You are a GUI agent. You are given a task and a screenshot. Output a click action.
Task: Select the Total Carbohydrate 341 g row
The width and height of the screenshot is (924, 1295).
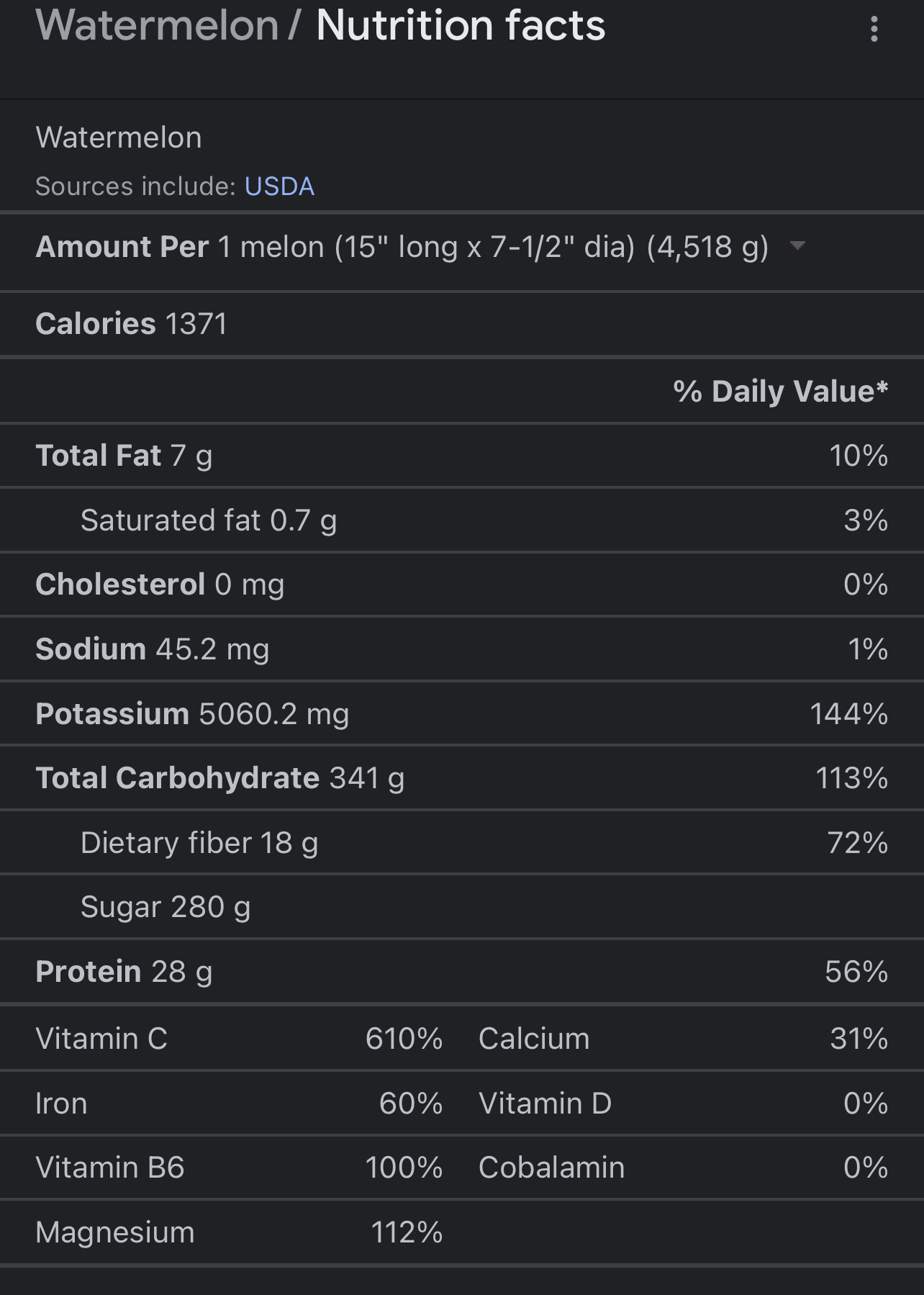coord(462,778)
